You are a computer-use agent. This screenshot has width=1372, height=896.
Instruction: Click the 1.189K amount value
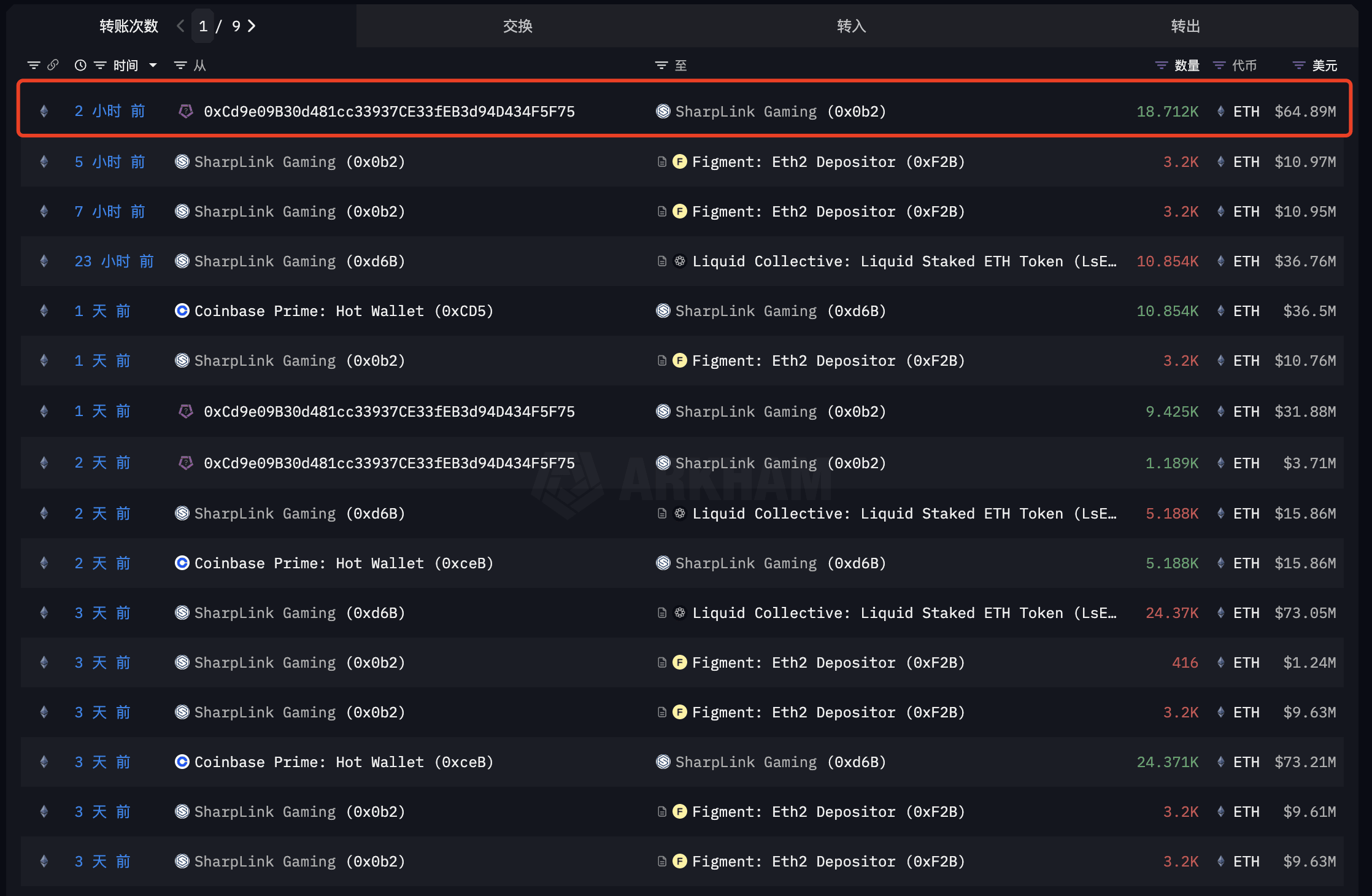(x=1172, y=463)
